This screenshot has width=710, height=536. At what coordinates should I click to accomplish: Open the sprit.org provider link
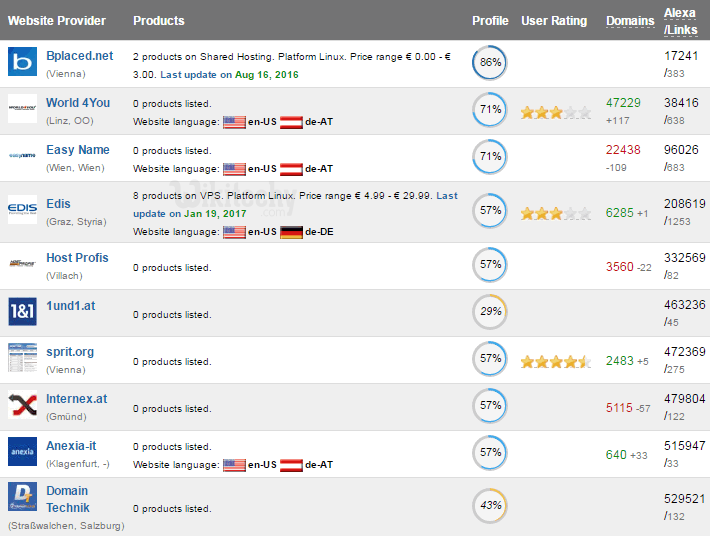coord(70,352)
